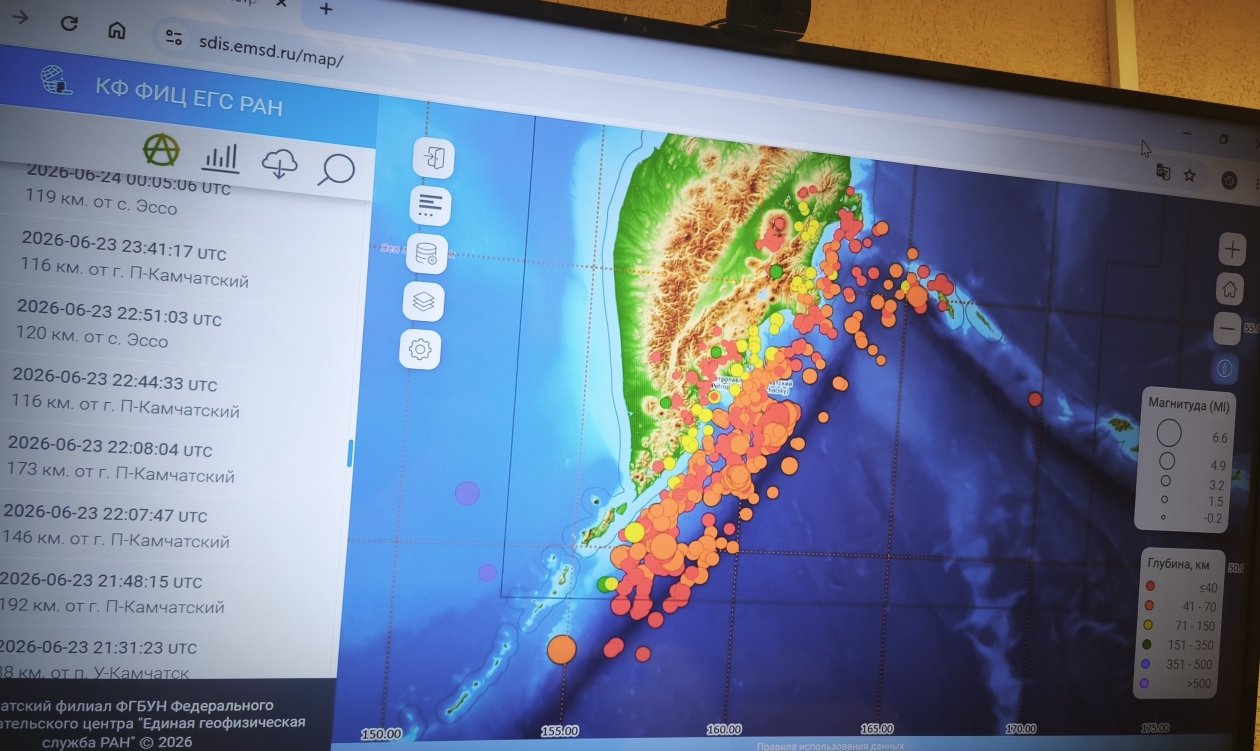The width and height of the screenshot is (1260, 751).
Task: Open the database catalog icon on map
Action: pyautogui.click(x=427, y=254)
